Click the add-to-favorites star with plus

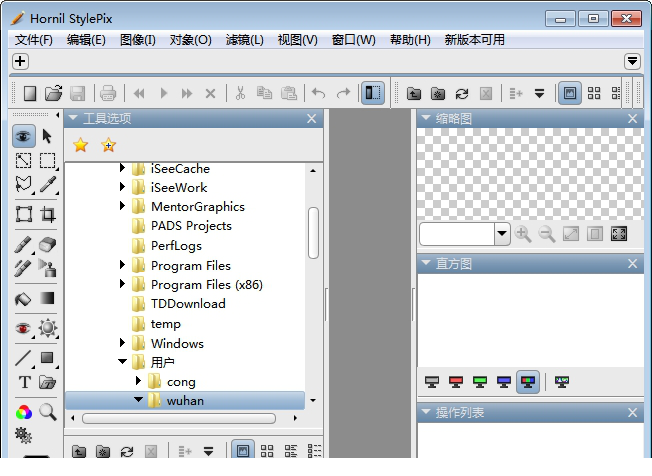(x=108, y=145)
